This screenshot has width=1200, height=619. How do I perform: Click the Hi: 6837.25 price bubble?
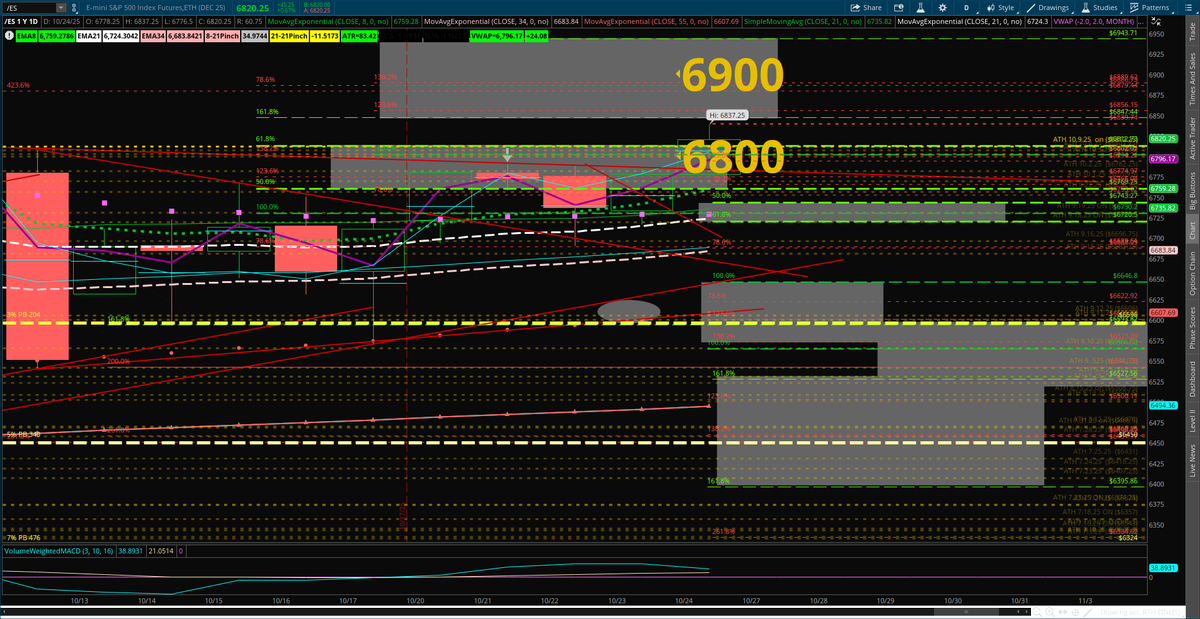pyautogui.click(x=729, y=114)
